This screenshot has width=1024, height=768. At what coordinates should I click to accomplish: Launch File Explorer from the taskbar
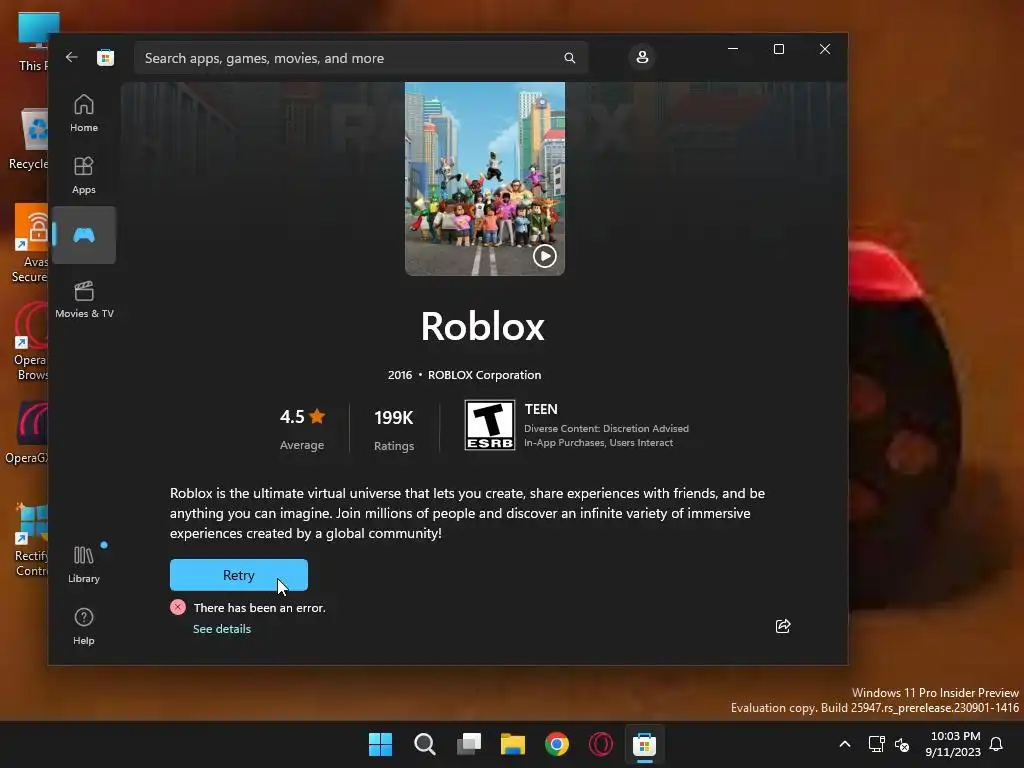[513, 744]
